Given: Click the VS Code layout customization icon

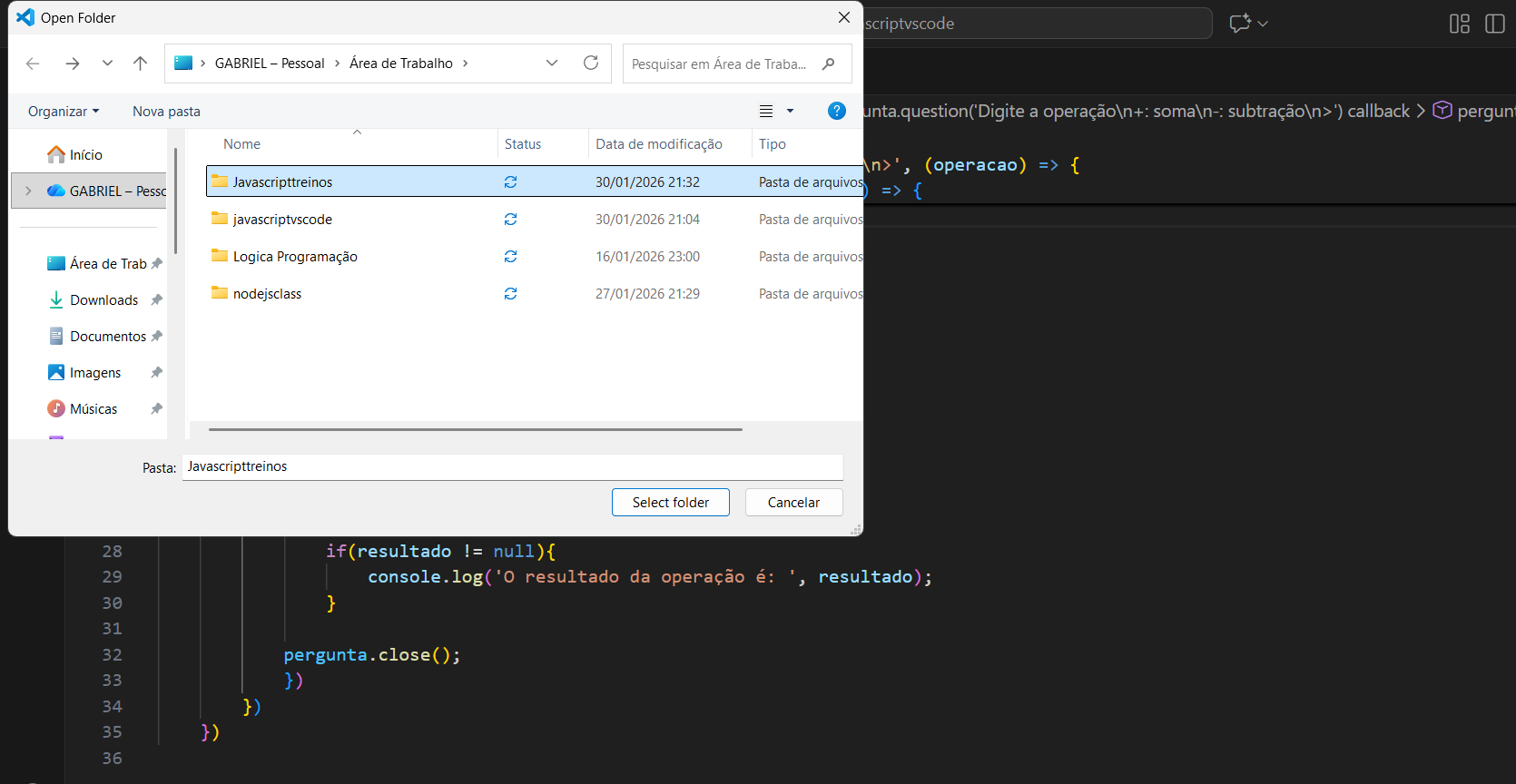Looking at the screenshot, I should 1459,24.
